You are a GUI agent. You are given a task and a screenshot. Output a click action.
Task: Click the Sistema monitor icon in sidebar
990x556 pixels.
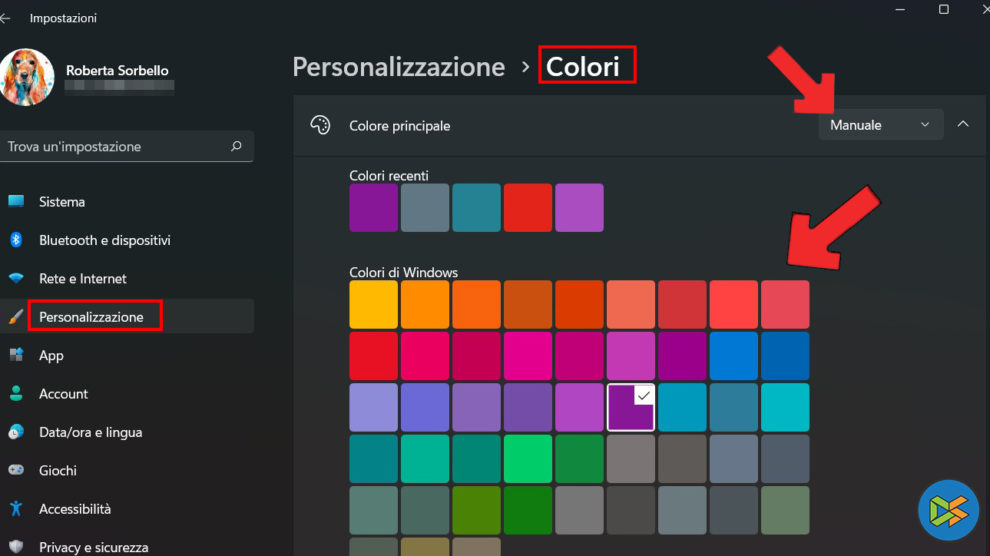click(16, 201)
